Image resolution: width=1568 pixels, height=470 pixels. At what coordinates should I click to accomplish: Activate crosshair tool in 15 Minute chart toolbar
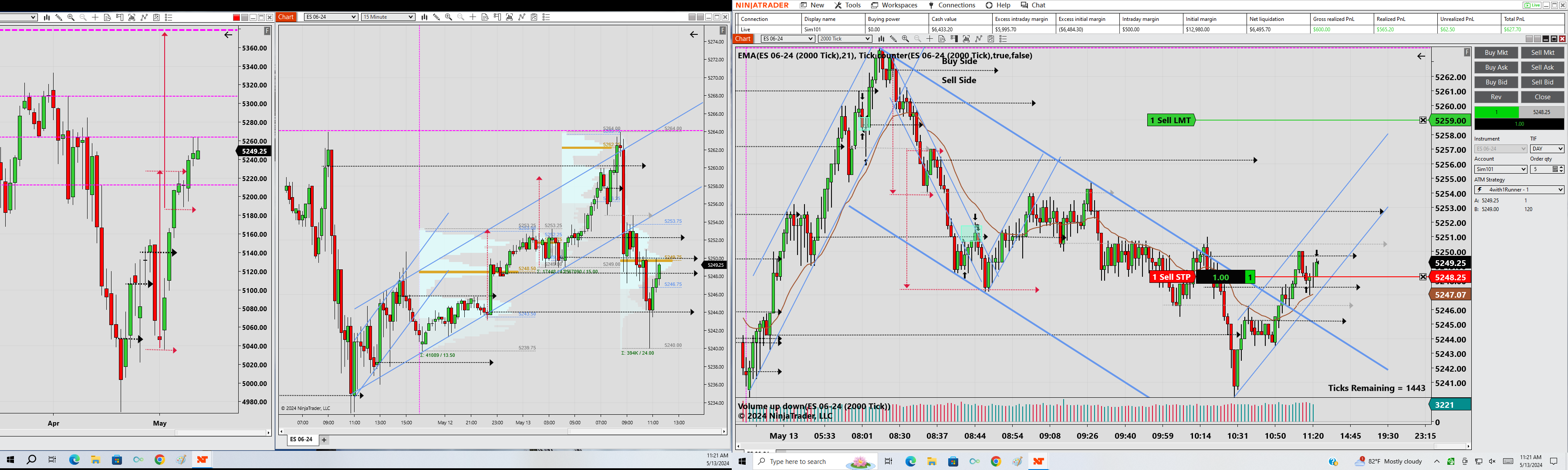click(x=473, y=17)
